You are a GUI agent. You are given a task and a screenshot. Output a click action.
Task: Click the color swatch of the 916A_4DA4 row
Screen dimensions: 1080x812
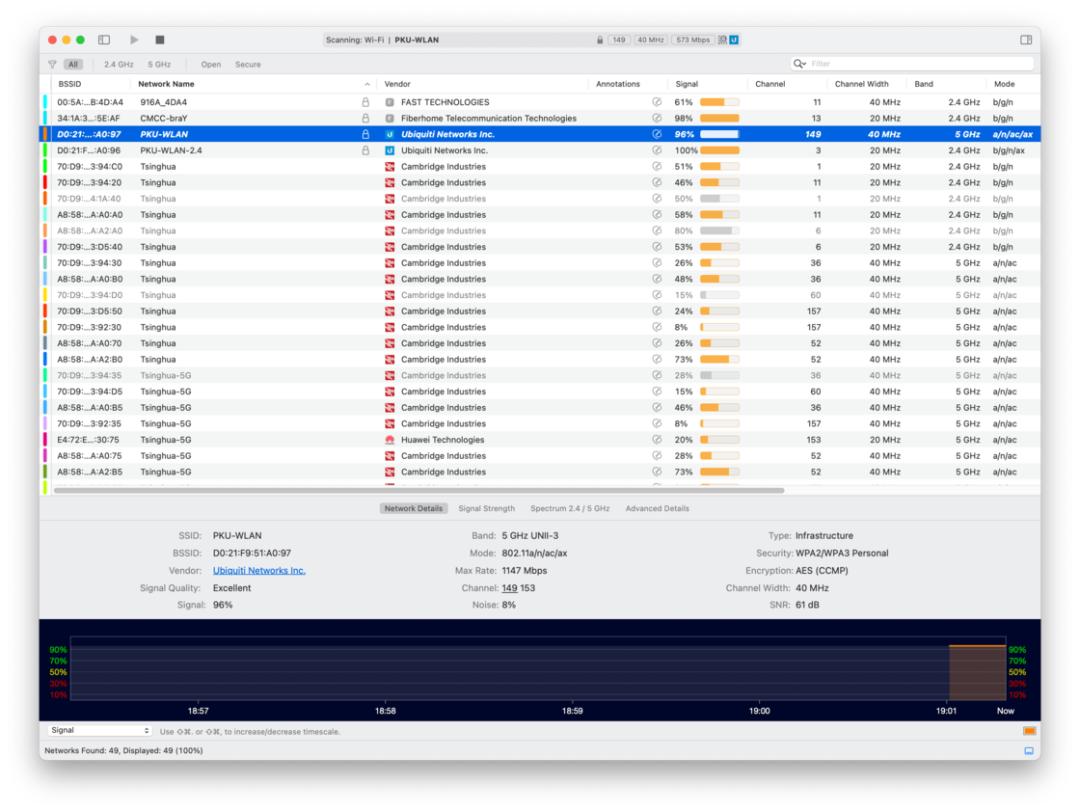45,102
